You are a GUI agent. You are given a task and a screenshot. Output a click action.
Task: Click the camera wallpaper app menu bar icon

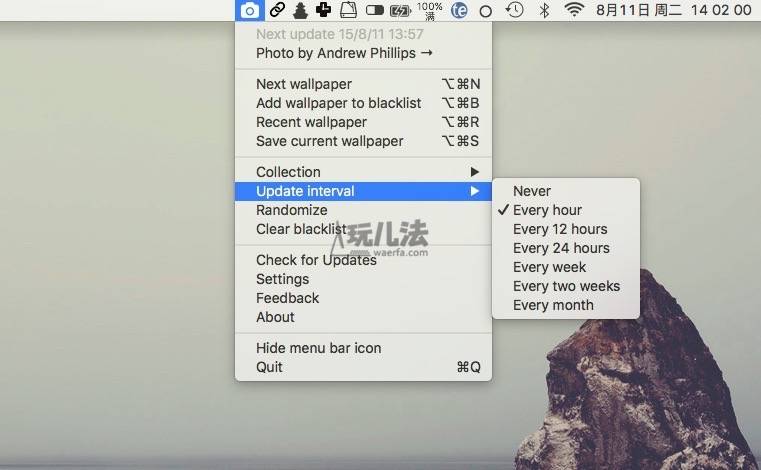pyautogui.click(x=250, y=10)
